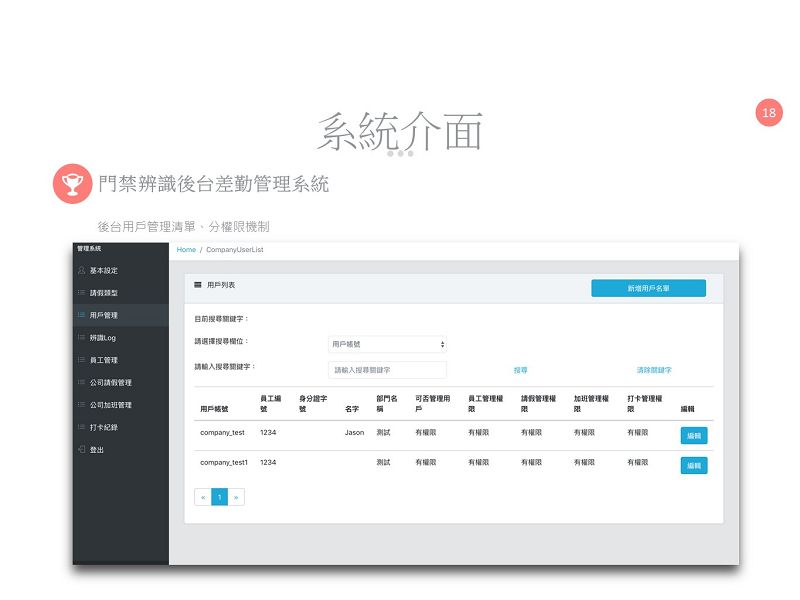The width and height of the screenshot is (800, 600).
Task: Select 用戶管理 in the sidebar
Action: [x=104, y=315]
